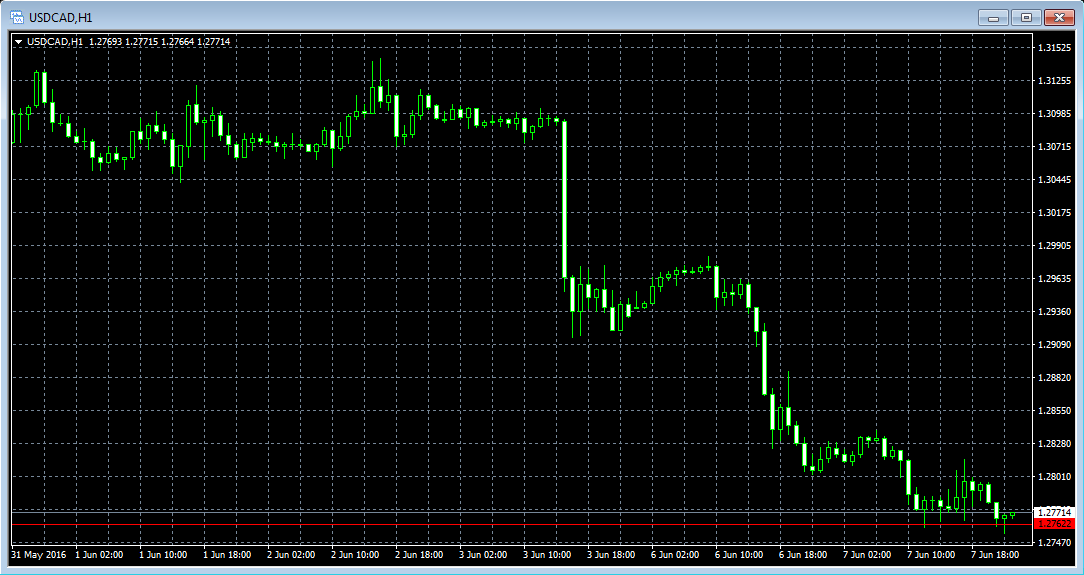Click the 1 Jun 10:00 time label
Screen dimensions: 1084x575
(x=163, y=555)
